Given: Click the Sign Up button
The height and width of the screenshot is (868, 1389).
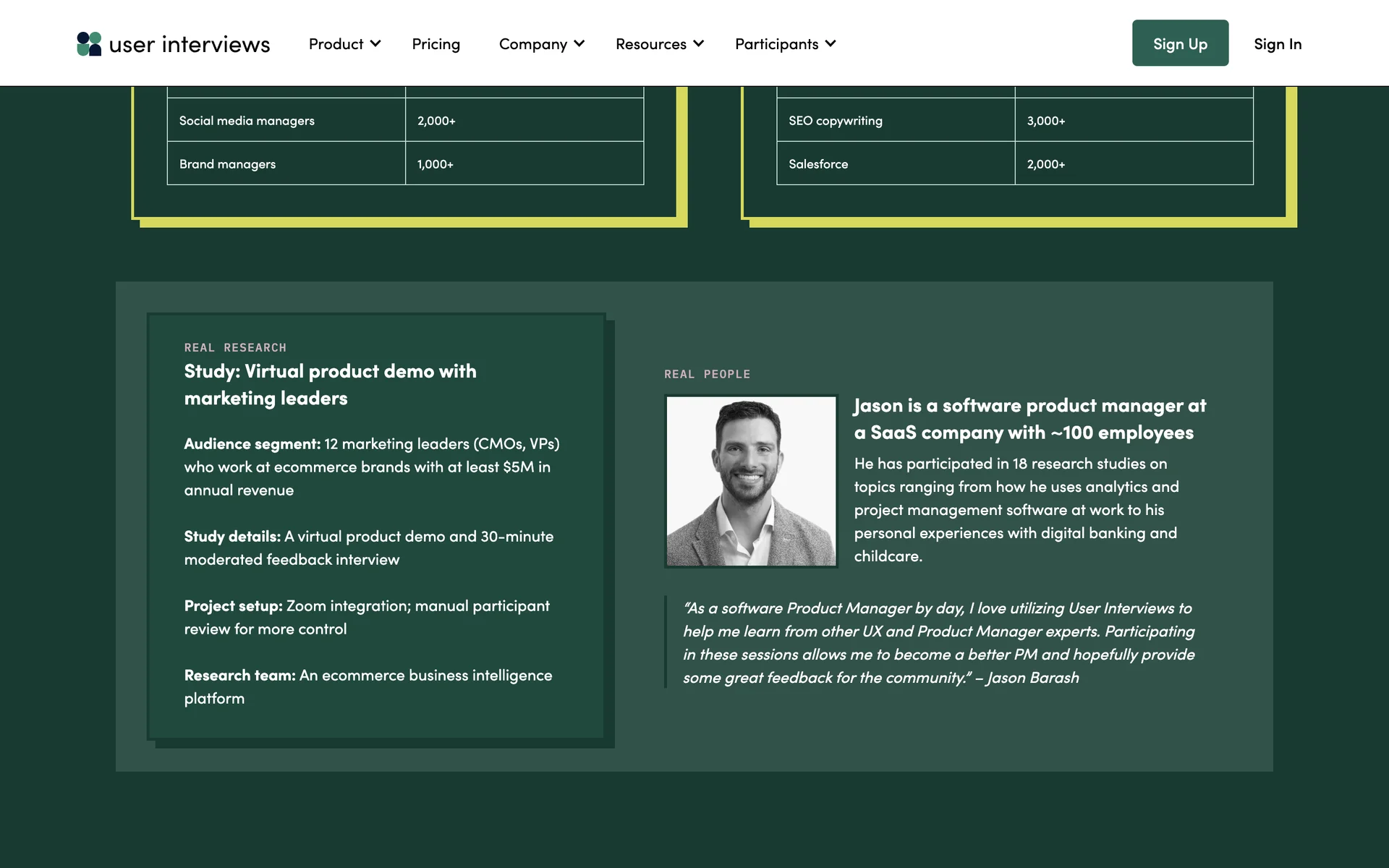Looking at the screenshot, I should (x=1180, y=43).
